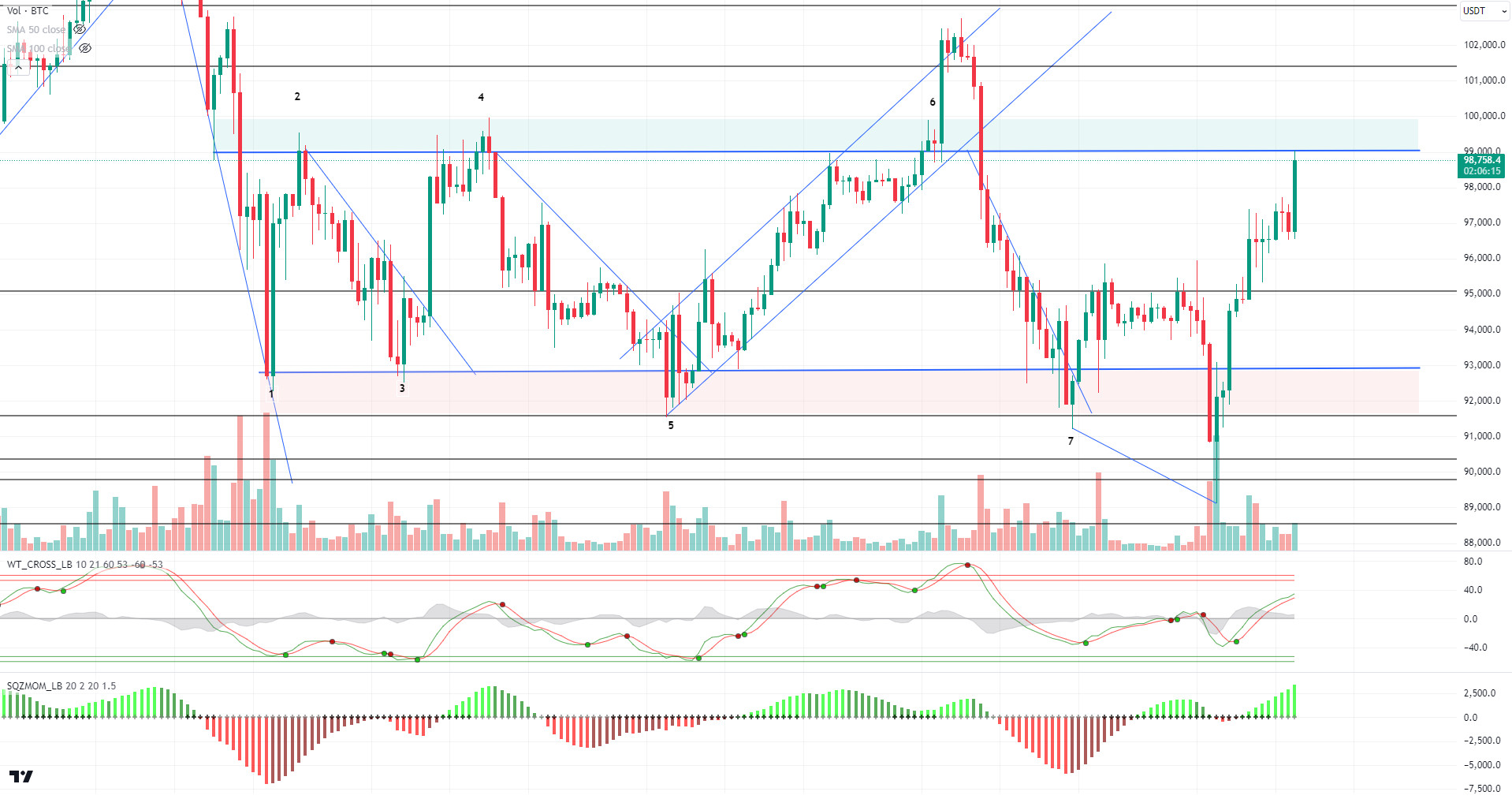Select the wave label 7 annotation
This screenshot has height=799, width=1512.
tap(1071, 441)
